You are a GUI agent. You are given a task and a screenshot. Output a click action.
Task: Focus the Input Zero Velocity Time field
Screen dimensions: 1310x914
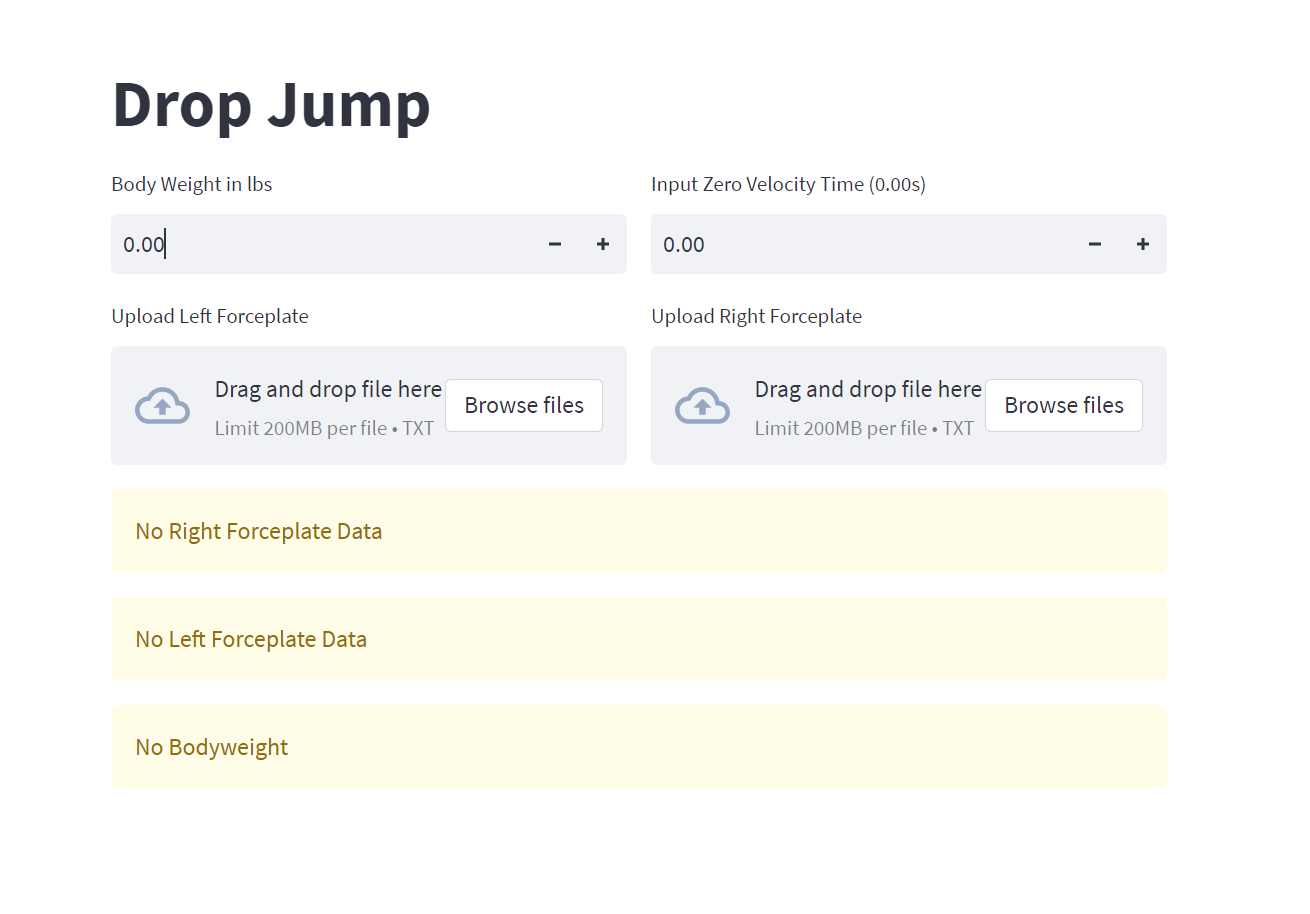pos(860,244)
